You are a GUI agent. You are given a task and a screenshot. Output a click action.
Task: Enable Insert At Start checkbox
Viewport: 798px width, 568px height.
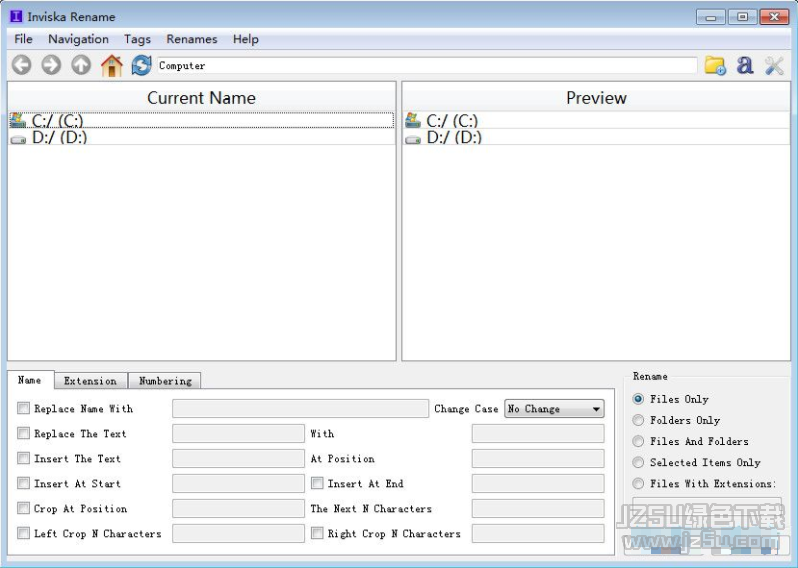23,483
